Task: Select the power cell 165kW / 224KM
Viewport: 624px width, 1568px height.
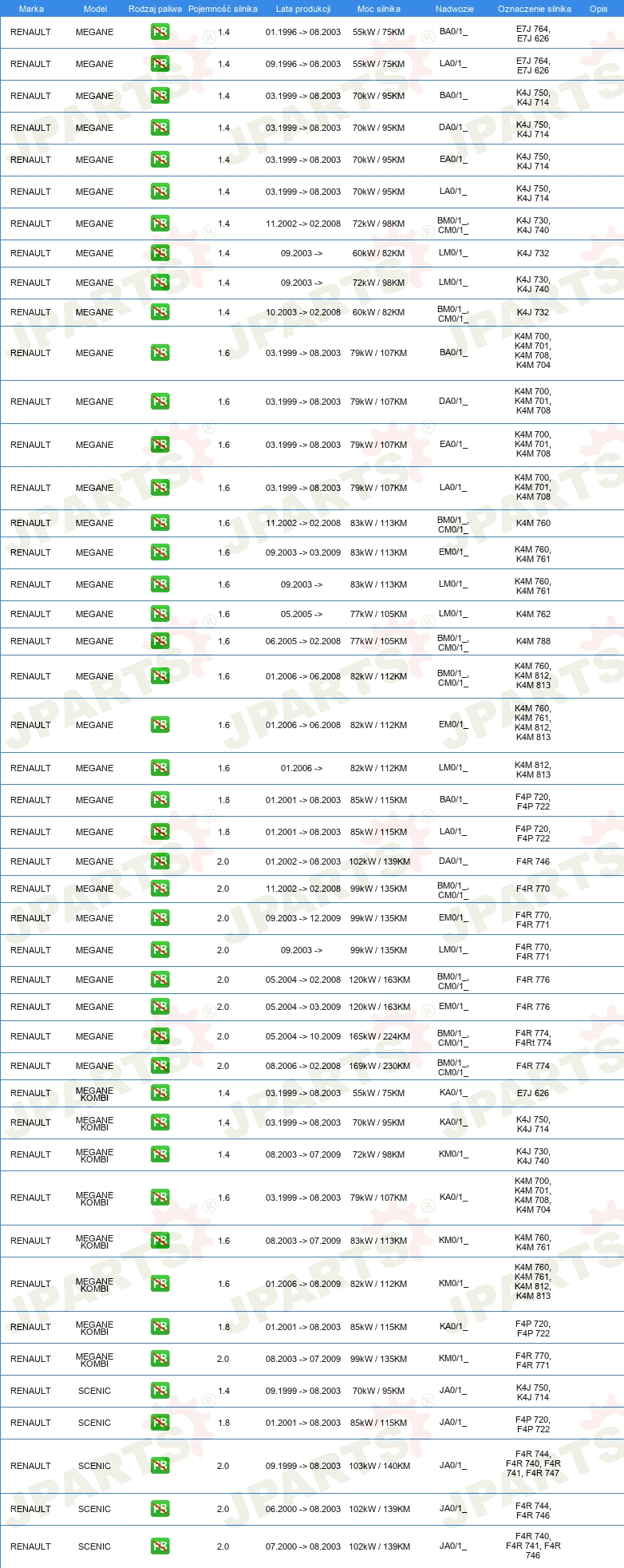Action: [x=379, y=1036]
